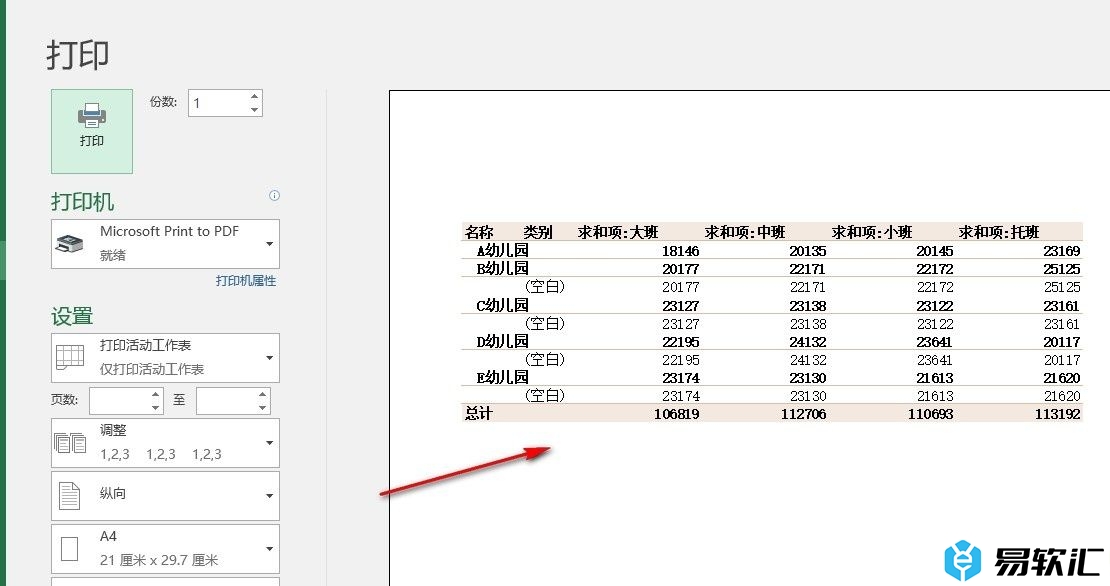The width and height of the screenshot is (1110, 586).
Task: Click the value 24132 in D幼儿园 row
Action: (808, 342)
